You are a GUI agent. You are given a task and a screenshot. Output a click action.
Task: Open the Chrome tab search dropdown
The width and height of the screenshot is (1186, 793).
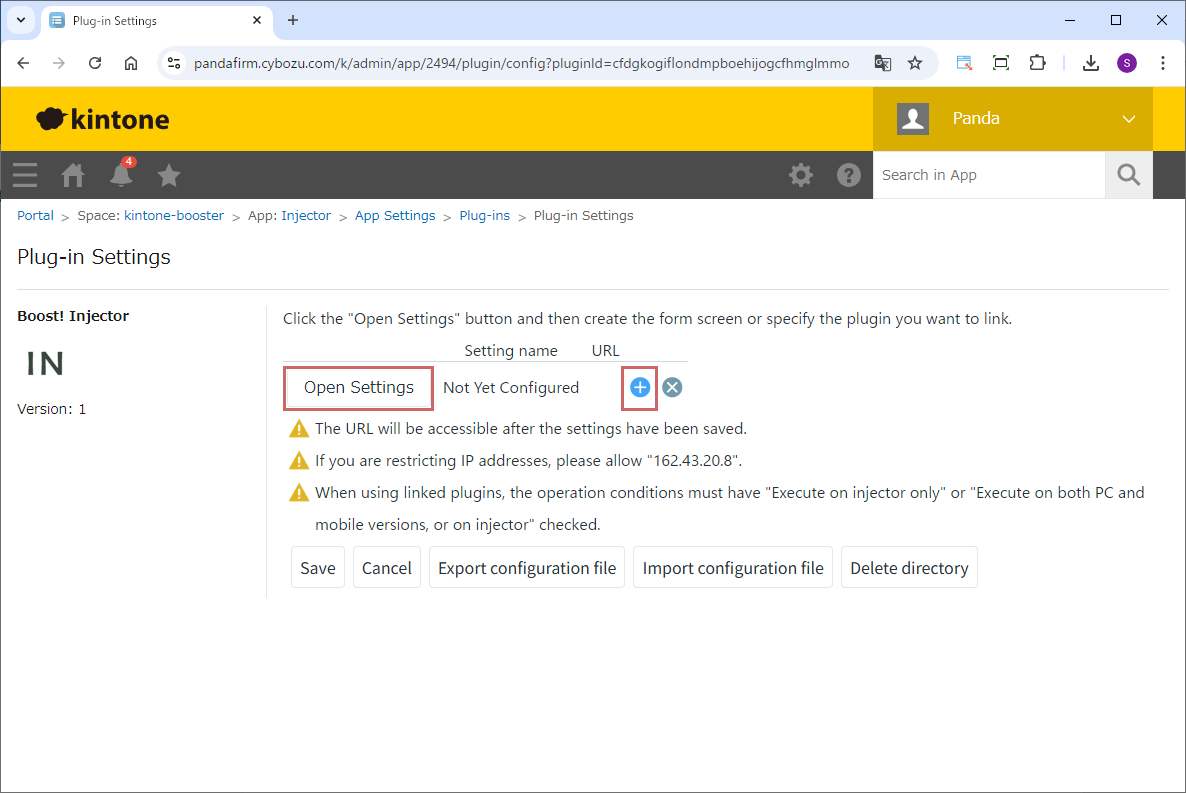coord(20,20)
